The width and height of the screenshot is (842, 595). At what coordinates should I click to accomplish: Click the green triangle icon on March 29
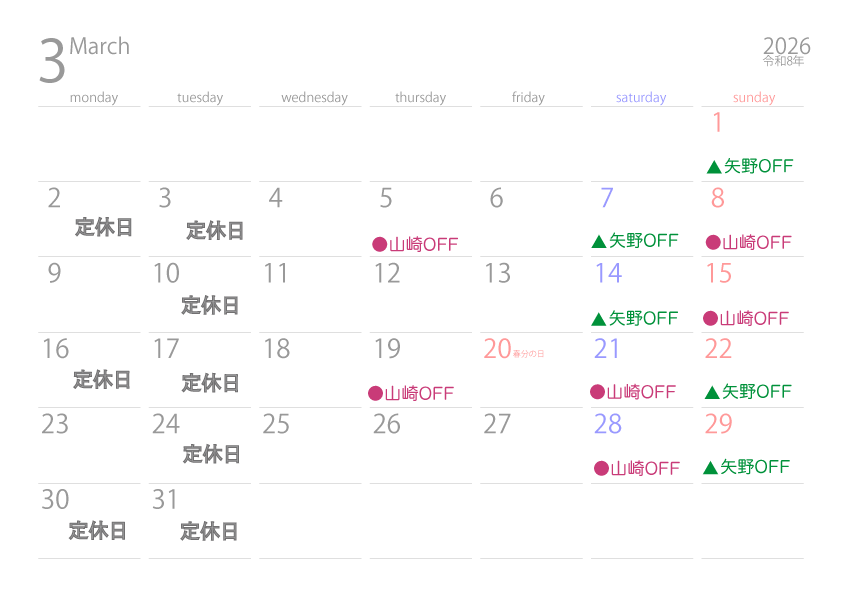710,467
